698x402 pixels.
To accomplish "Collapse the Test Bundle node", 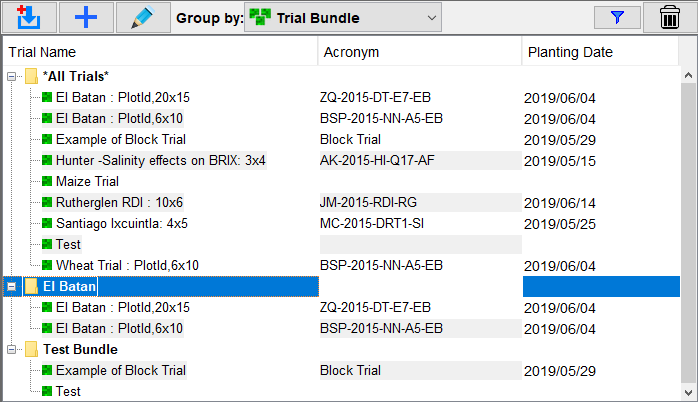I will tap(12, 350).
